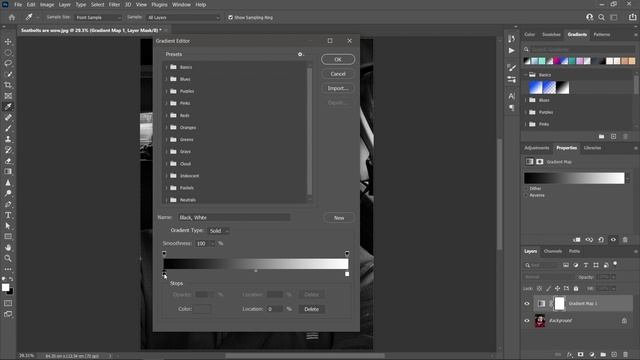Expand the Basics presets folder in Gradient Editor
640x360 pixels.
click(x=167, y=67)
